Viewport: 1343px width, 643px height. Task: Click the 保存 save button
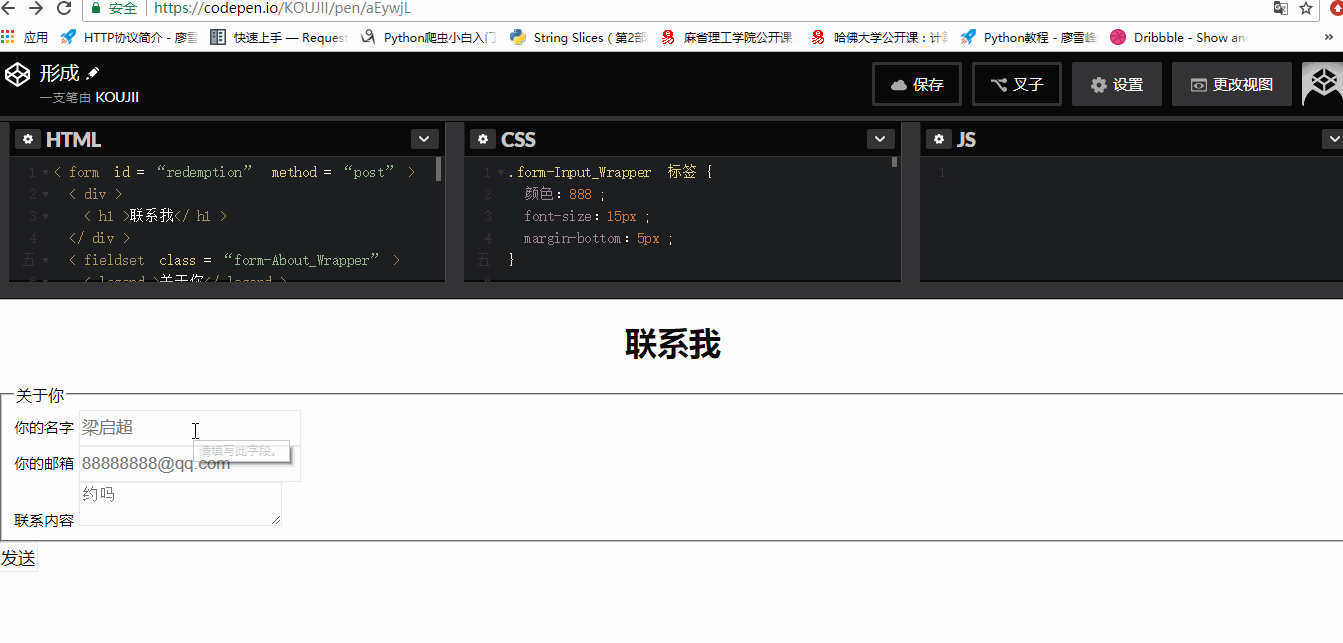tap(917, 84)
